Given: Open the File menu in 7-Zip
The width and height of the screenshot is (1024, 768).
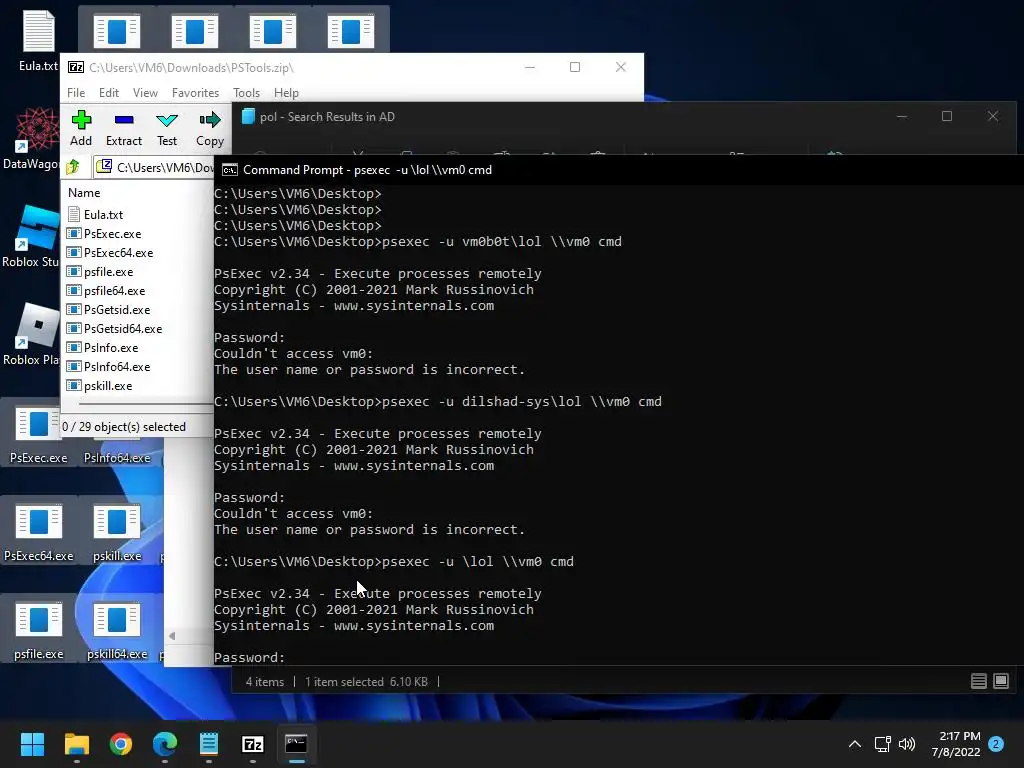Looking at the screenshot, I should [x=76, y=93].
